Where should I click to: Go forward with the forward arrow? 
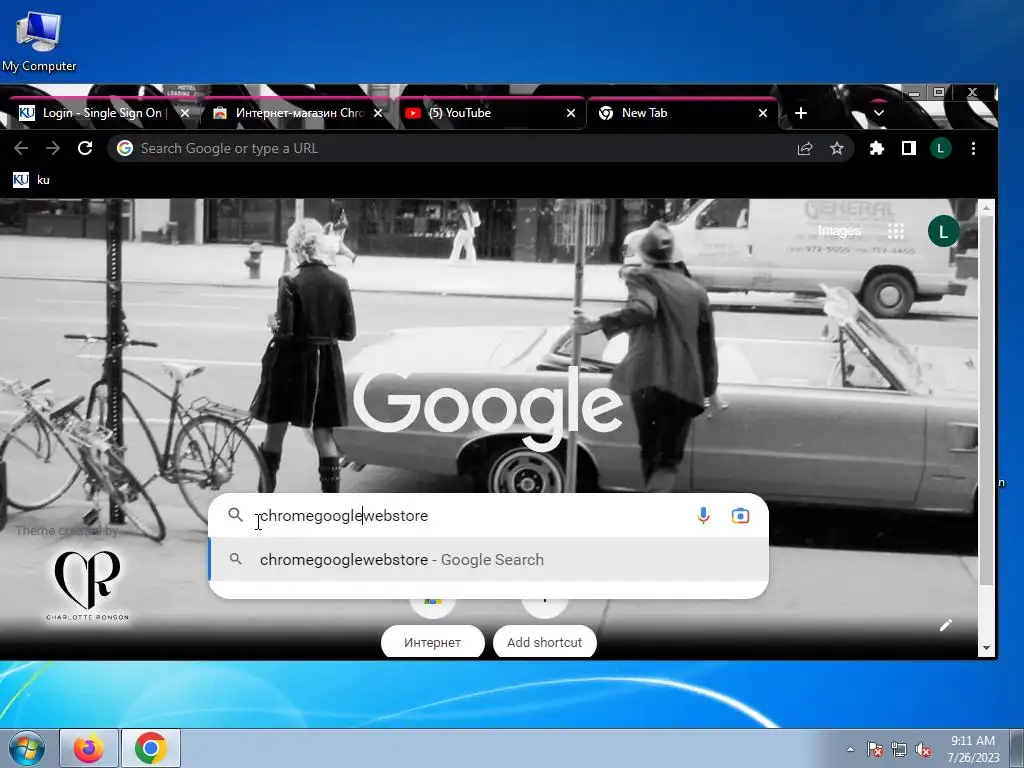tap(53, 148)
